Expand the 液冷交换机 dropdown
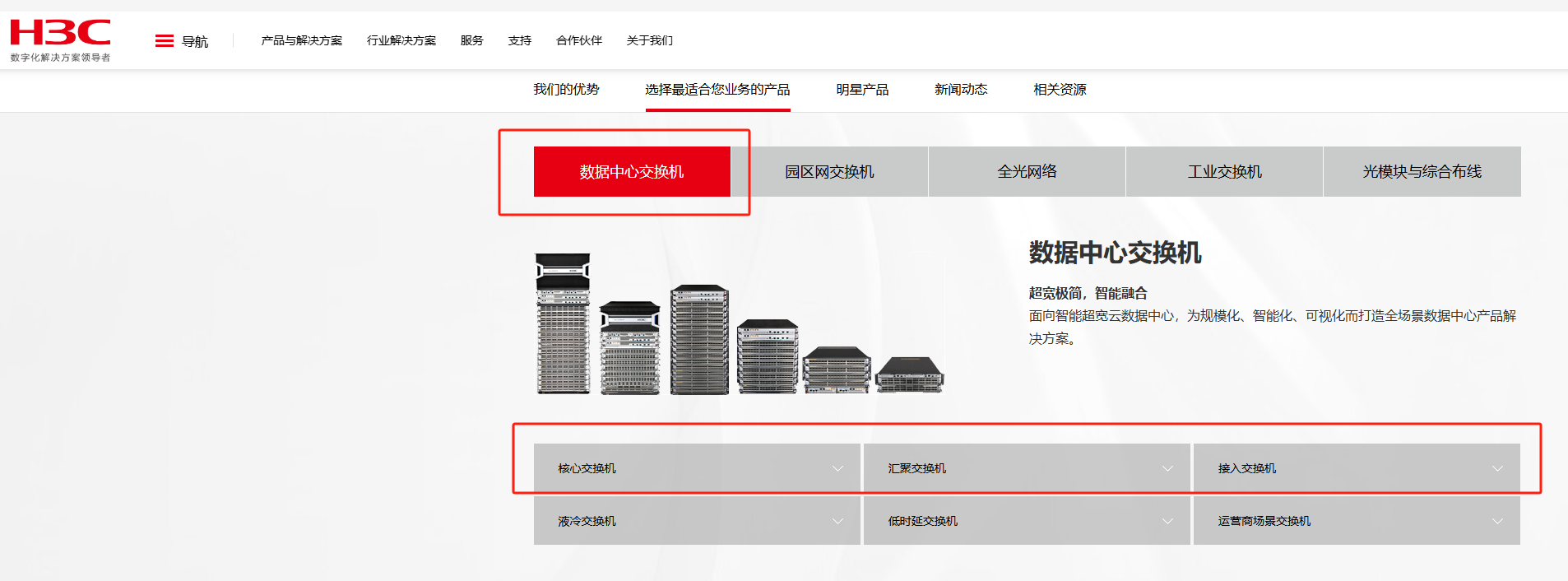This screenshot has height=581, width=1568. tap(697, 521)
